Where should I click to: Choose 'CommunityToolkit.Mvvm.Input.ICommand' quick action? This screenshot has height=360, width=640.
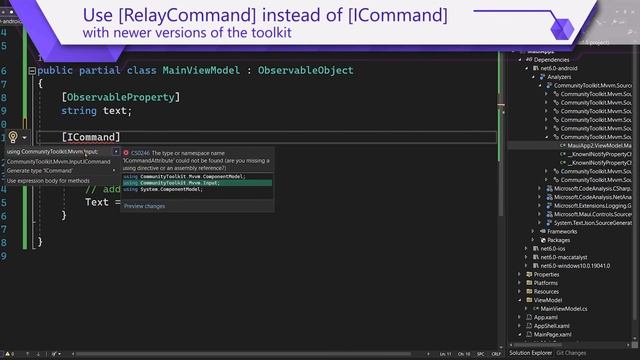(x=58, y=162)
